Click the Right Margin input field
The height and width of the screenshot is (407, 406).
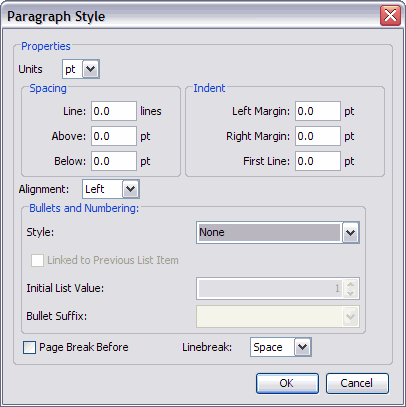click(318, 136)
